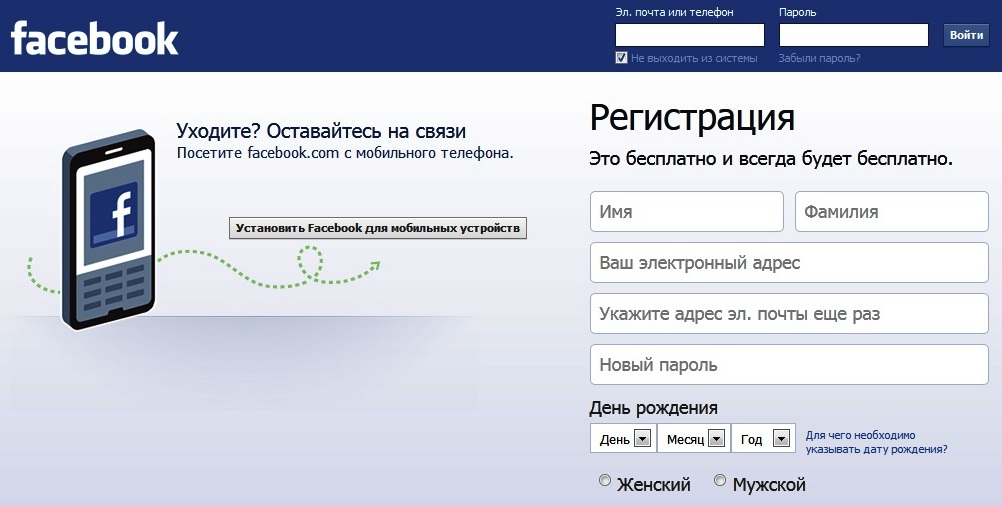Click 'Посетите facebook.com с мобильного телефона.' text

(345, 153)
